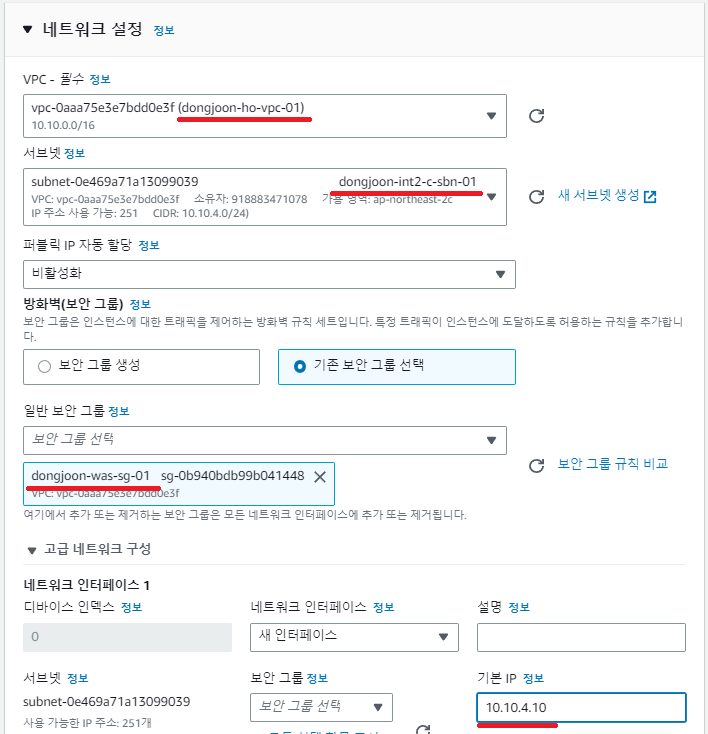Viewport: 708px width, 734px height.
Task: Select 보안 그룹 생성 radio option
Action: 44,366
